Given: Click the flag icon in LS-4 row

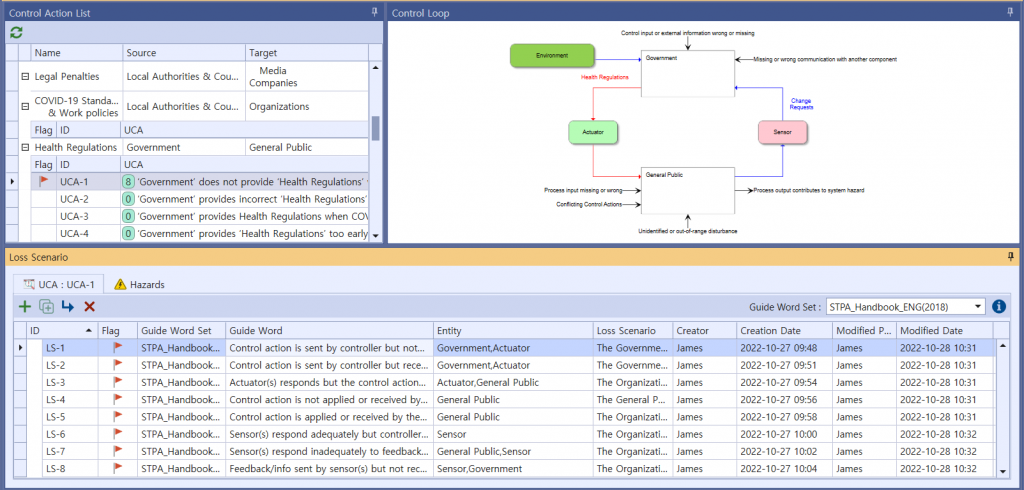Looking at the screenshot, I should pyautogui.click(x=118, y=399).
